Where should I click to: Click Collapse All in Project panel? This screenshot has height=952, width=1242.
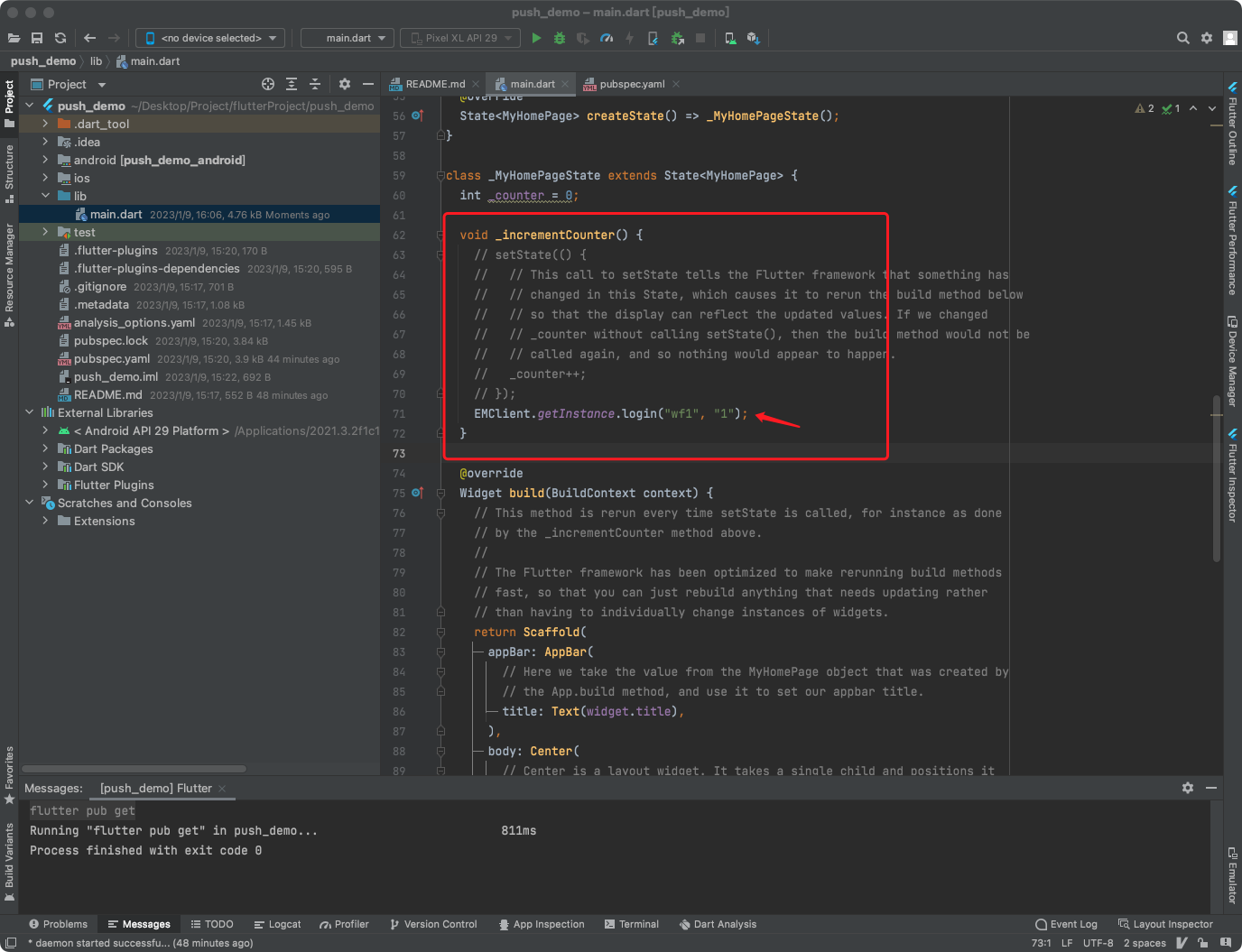(315, 84)
